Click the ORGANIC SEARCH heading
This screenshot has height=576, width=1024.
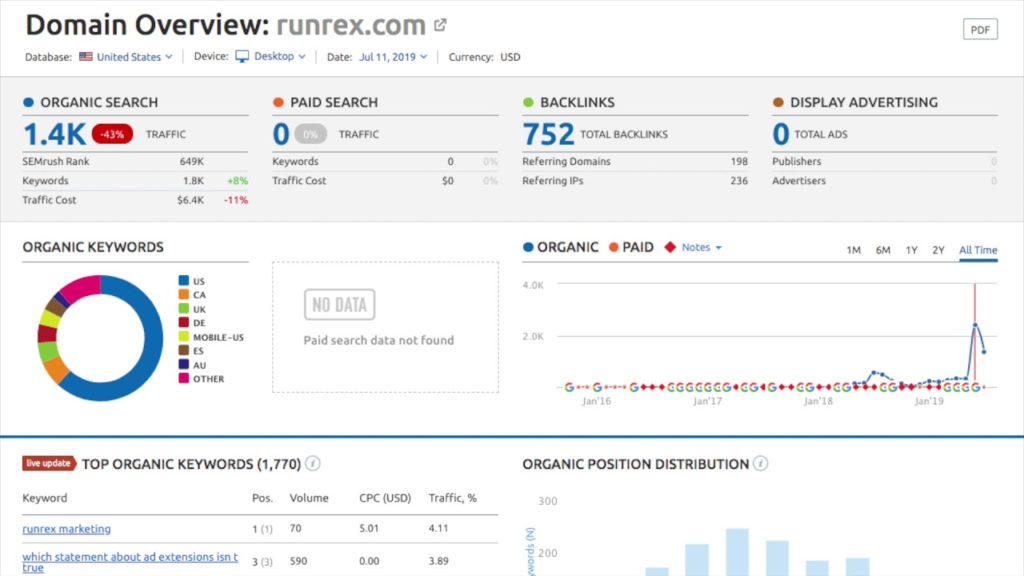coord(99,103)
